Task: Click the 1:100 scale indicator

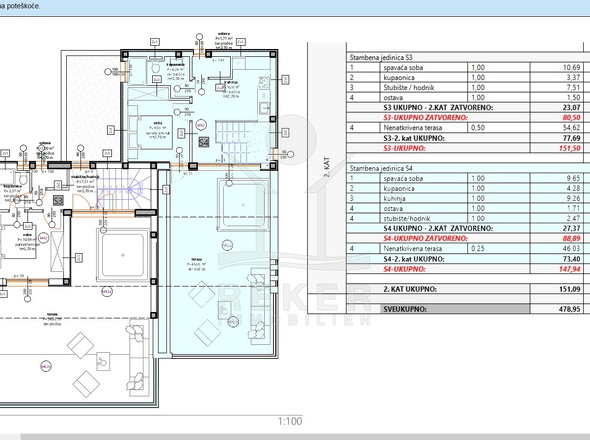Action: [290, 421]
